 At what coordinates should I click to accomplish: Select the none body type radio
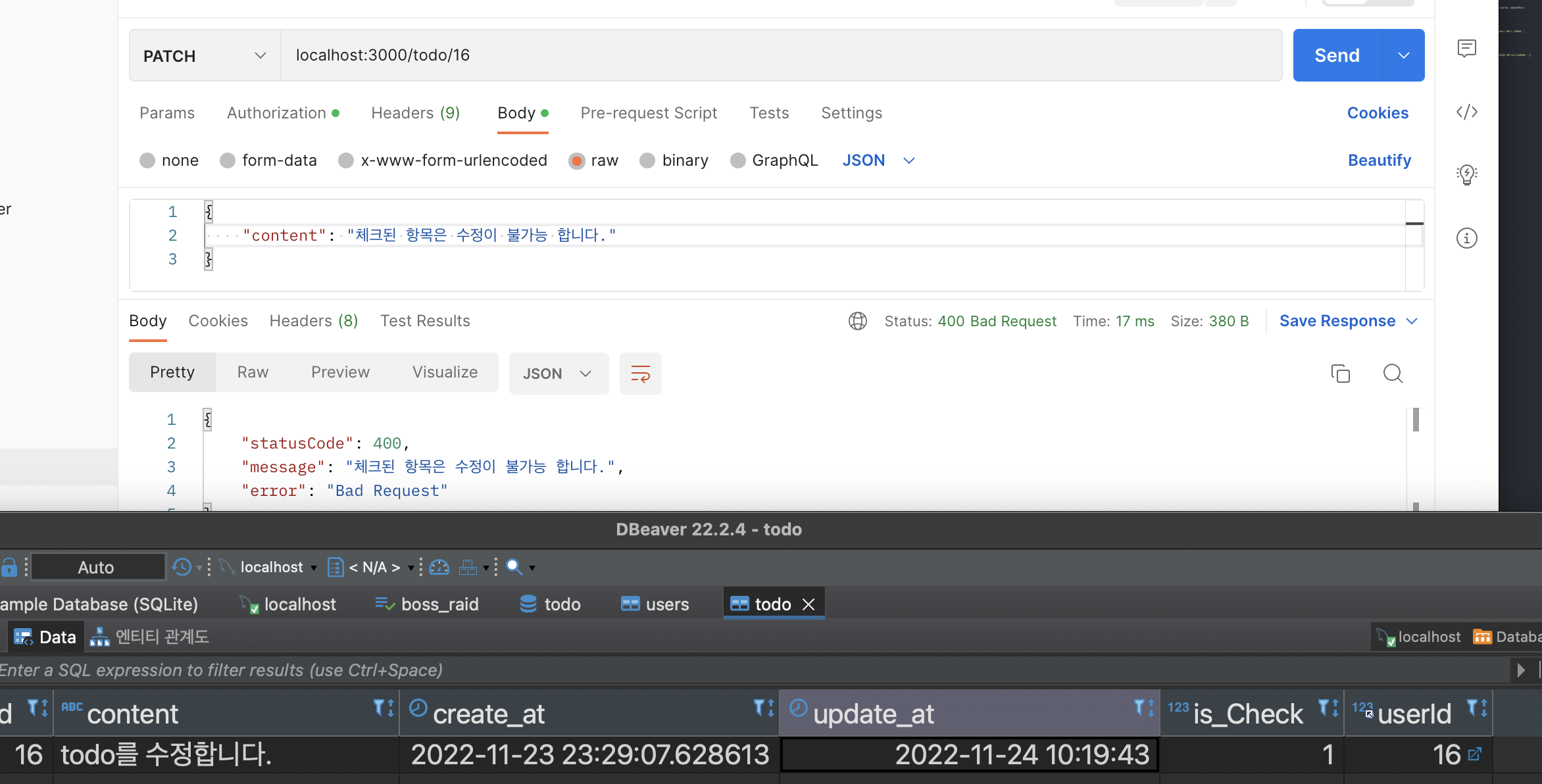coord(147,160)
